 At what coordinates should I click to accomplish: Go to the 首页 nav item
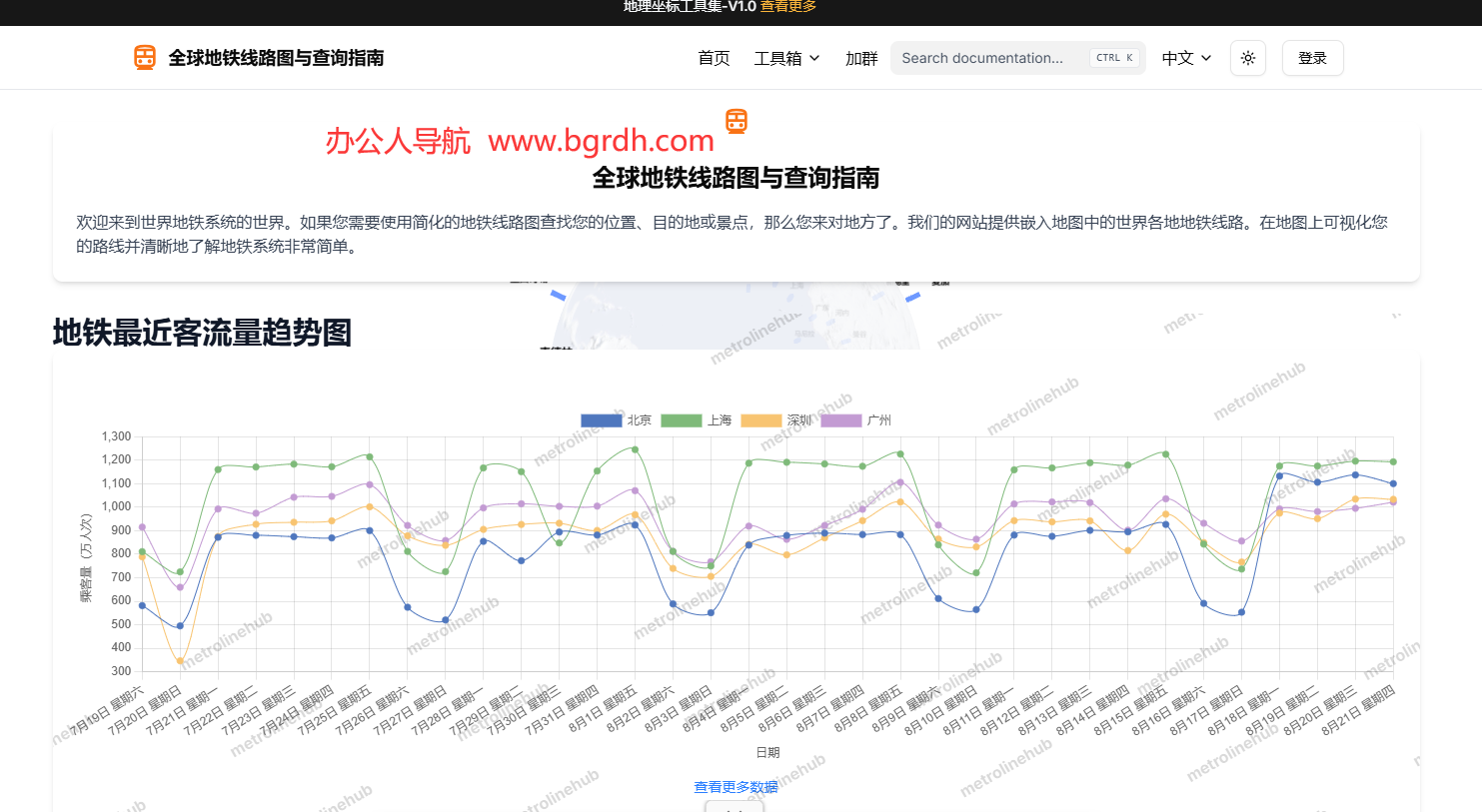(714, 58)
